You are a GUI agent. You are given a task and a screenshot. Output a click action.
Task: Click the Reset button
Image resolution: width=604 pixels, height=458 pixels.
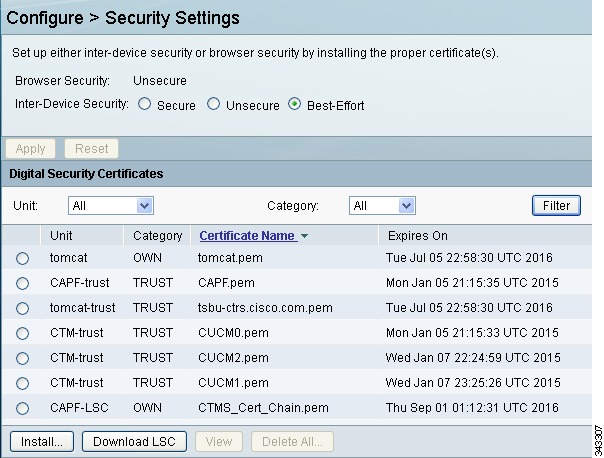pyautogui.click(x=91, y=148)
